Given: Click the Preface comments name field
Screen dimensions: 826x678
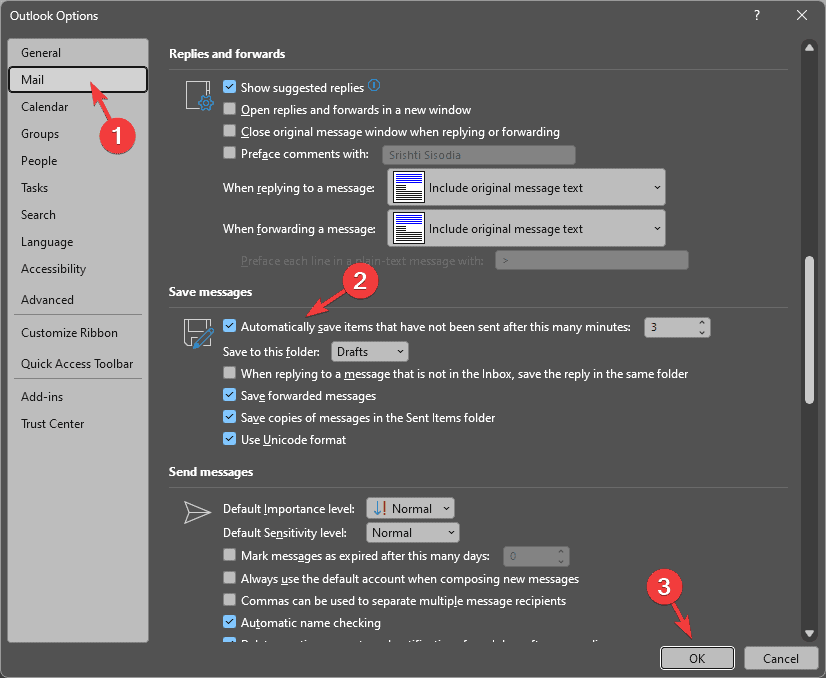Looking at the screenshot, I should click(x=479, y=155).
